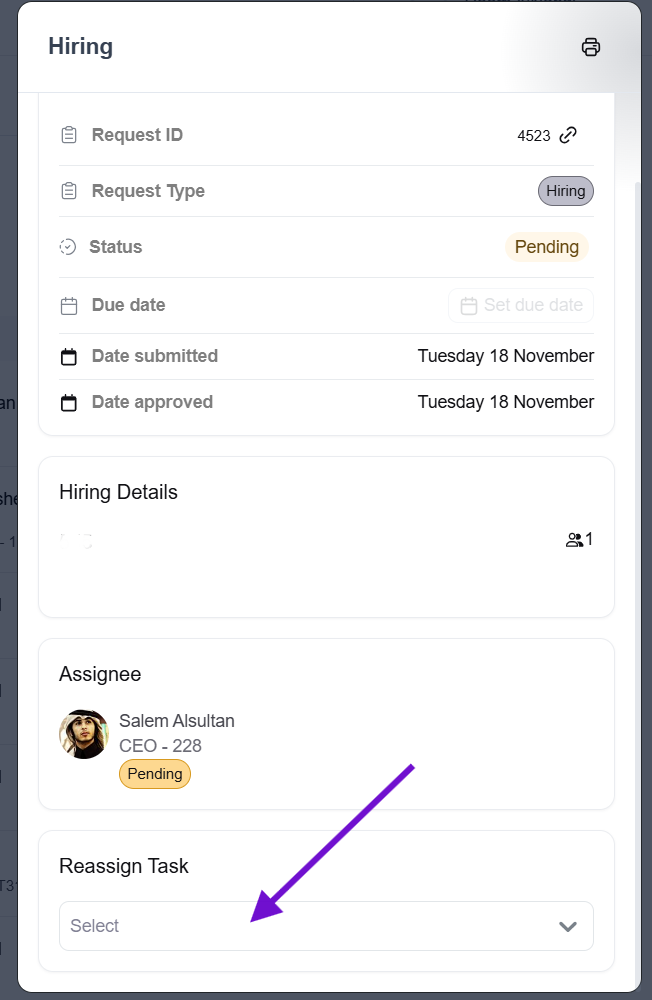Image resolution: width=652 pixels, height=1000 pixels.
Task: Click the request ID number 4523
Action: (534, 136)
